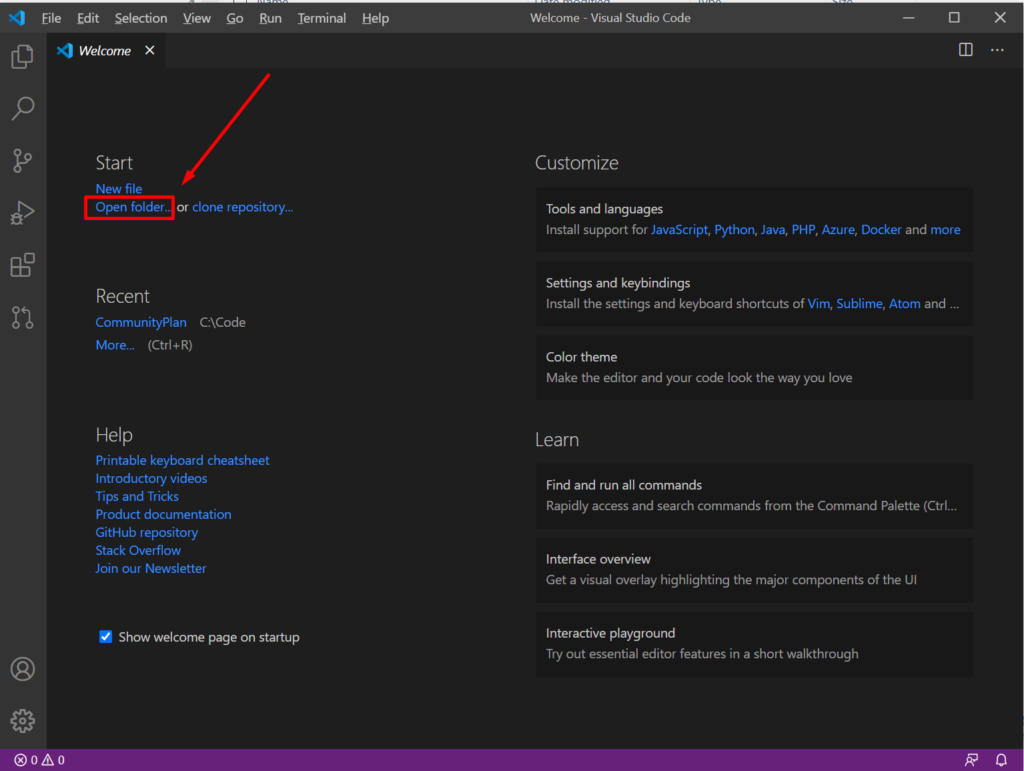Screen dimensions: 1024x771
Task: Click the Open folder link
Action: [133, 207]
